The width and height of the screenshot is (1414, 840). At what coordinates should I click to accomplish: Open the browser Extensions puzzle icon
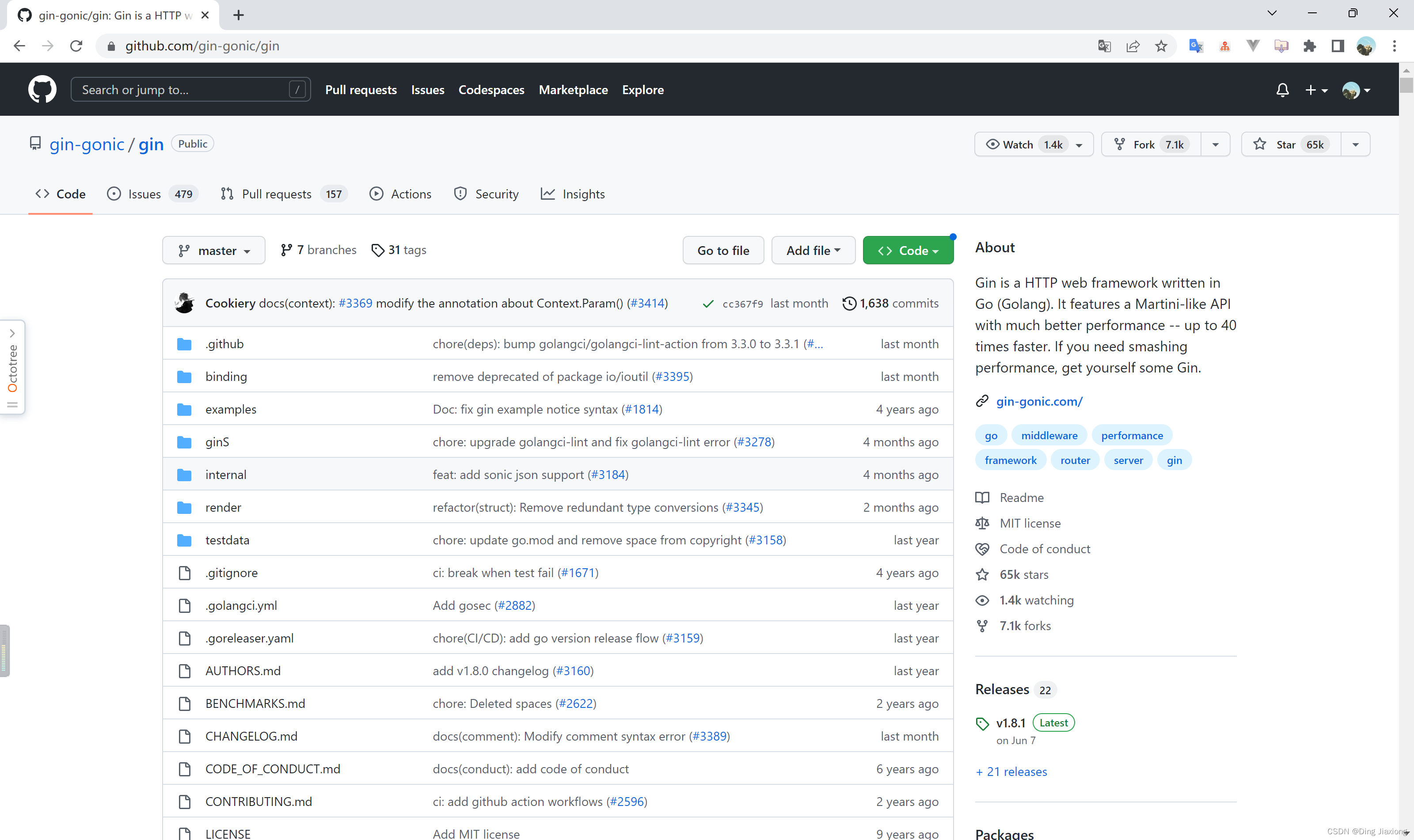[1309, 46]
